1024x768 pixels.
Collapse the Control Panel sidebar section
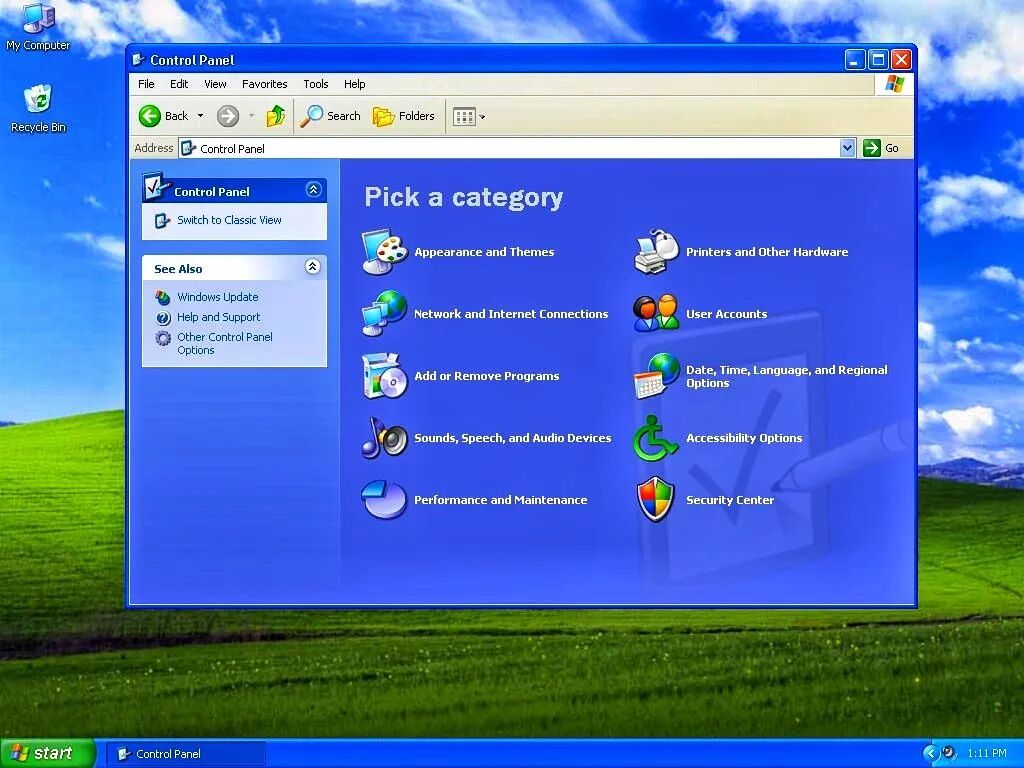[x=313, y=190]
